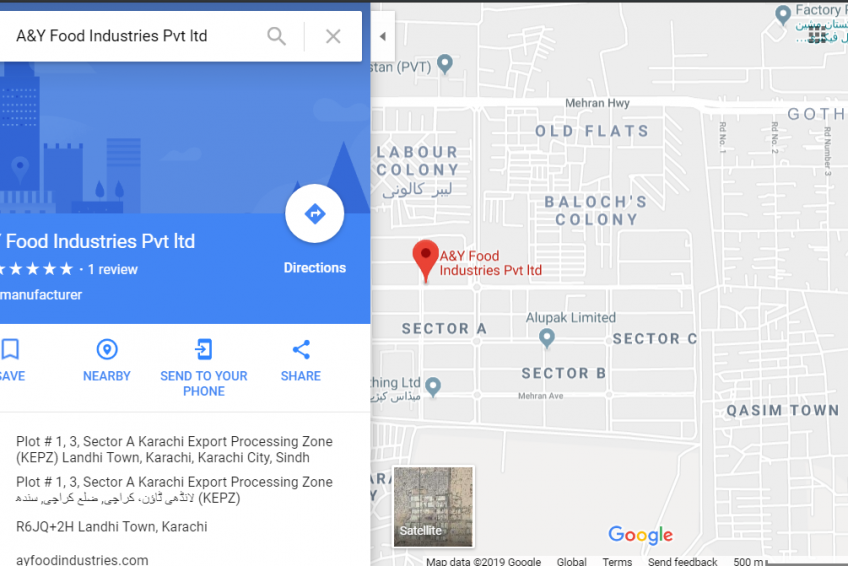Open Directions with the blue arrow button
This screenshot has height=566, width=848.
tap(315, 214)
